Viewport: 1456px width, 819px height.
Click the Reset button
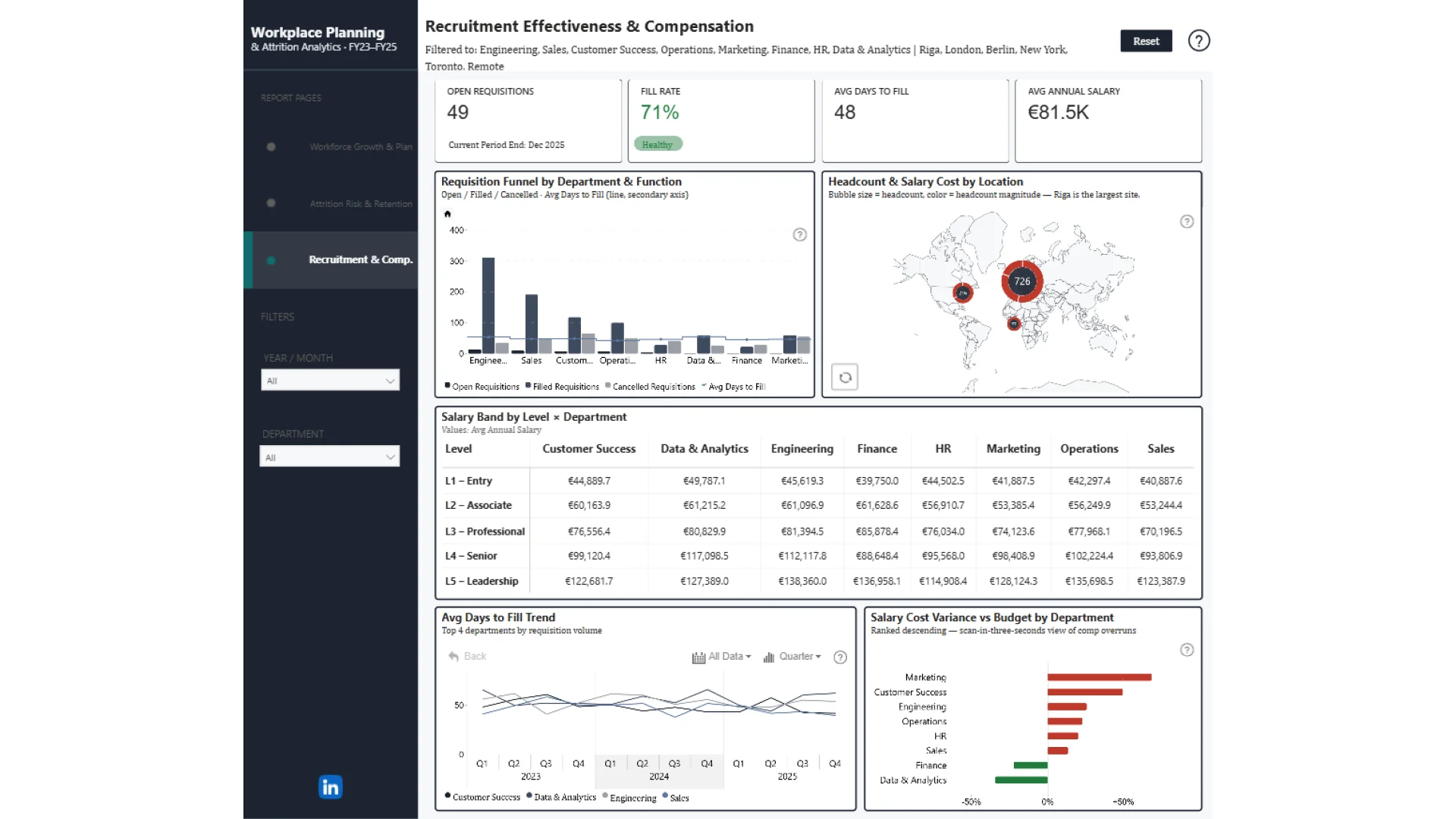click(1146, 41)
